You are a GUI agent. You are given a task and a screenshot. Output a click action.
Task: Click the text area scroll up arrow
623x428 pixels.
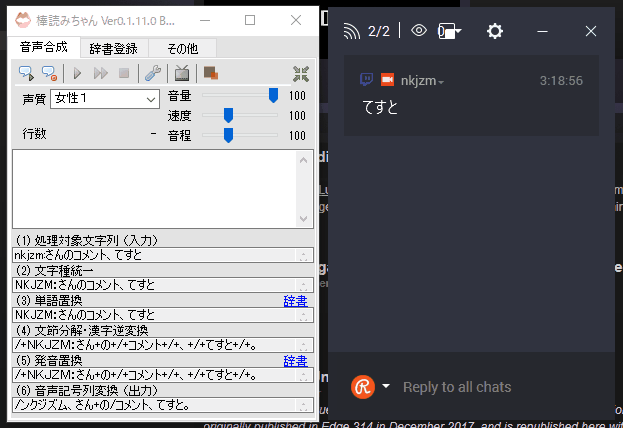304,160
